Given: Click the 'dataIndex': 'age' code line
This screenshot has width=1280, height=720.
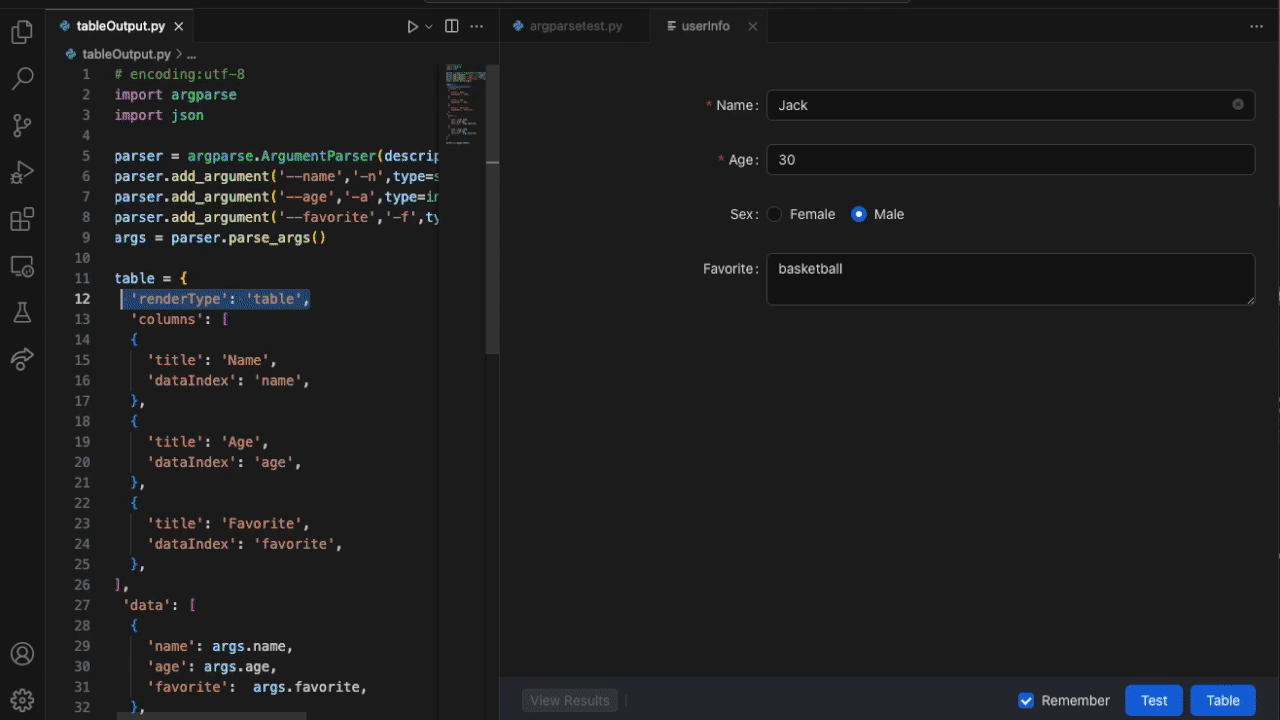Looking at the screenshot, I should (x=224, y=462).
